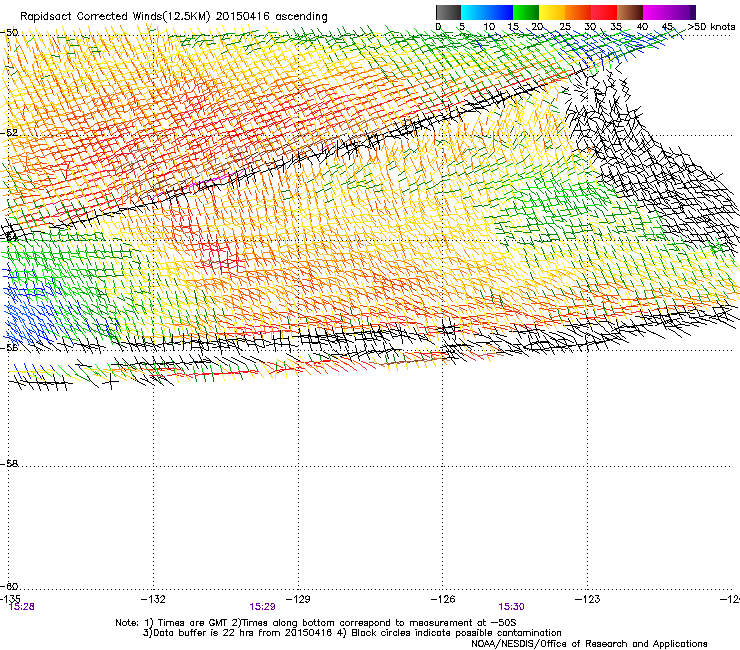The image size is (740, 650).
Task: Click the '-50' latitude label
Action: coord(9,33)
